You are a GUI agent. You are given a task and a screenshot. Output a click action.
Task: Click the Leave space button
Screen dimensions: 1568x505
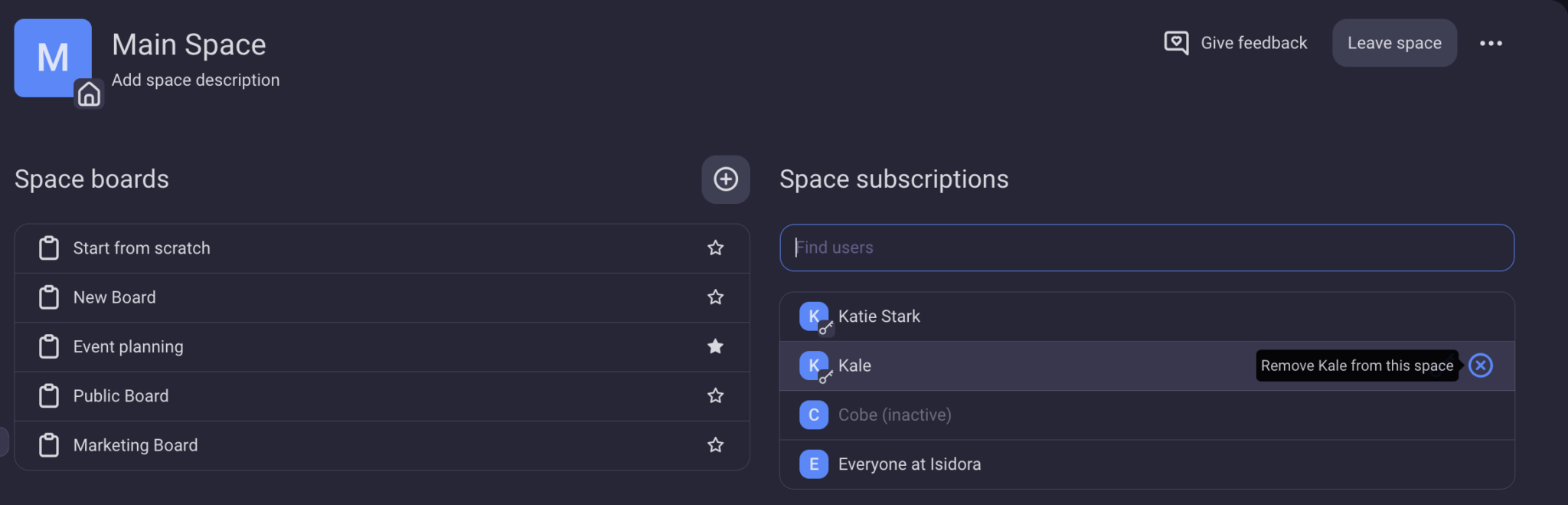1394,43
